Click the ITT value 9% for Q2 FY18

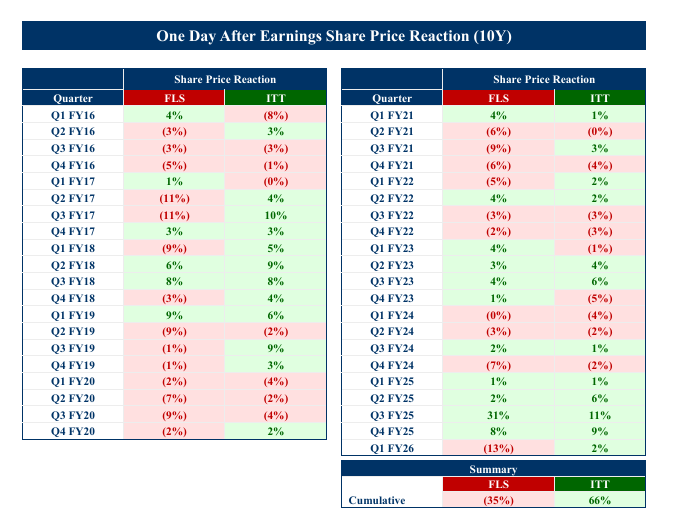[276, 265]
